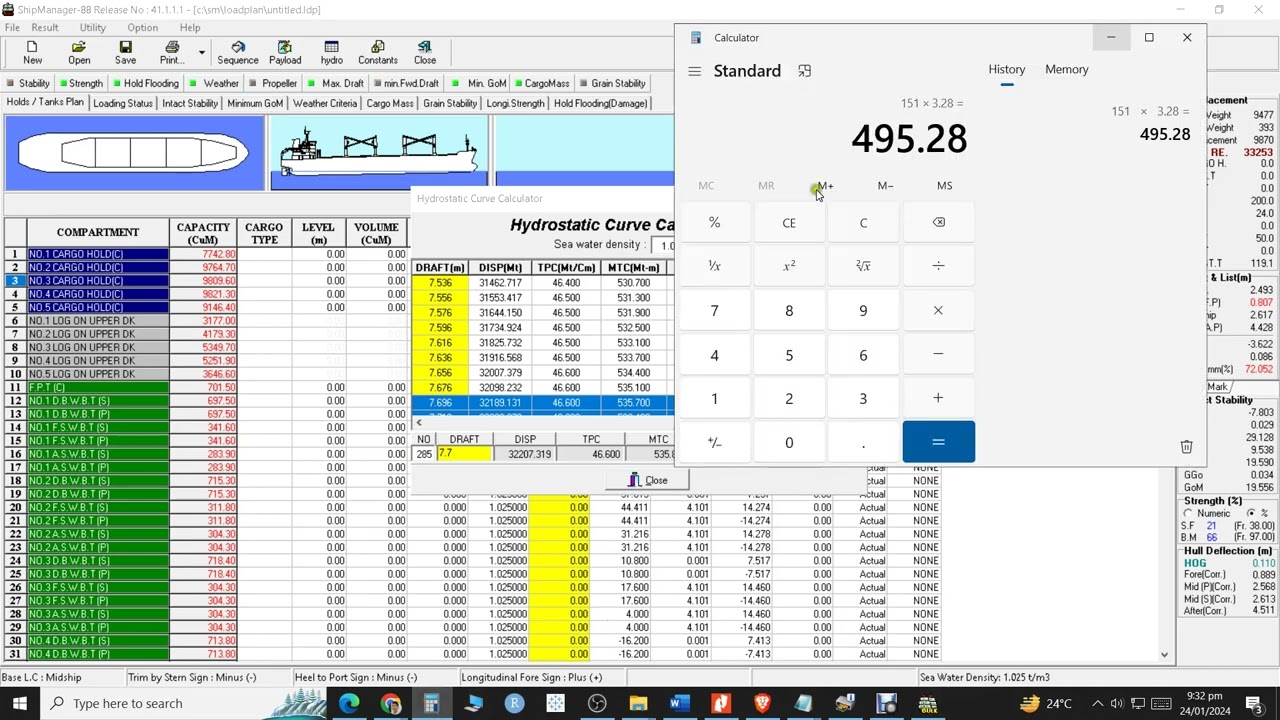This screenshot has width=1280, height=720.
Task: Click the Max. Draft status indicator
Action: pyautogui.click(x=336, y=83)
